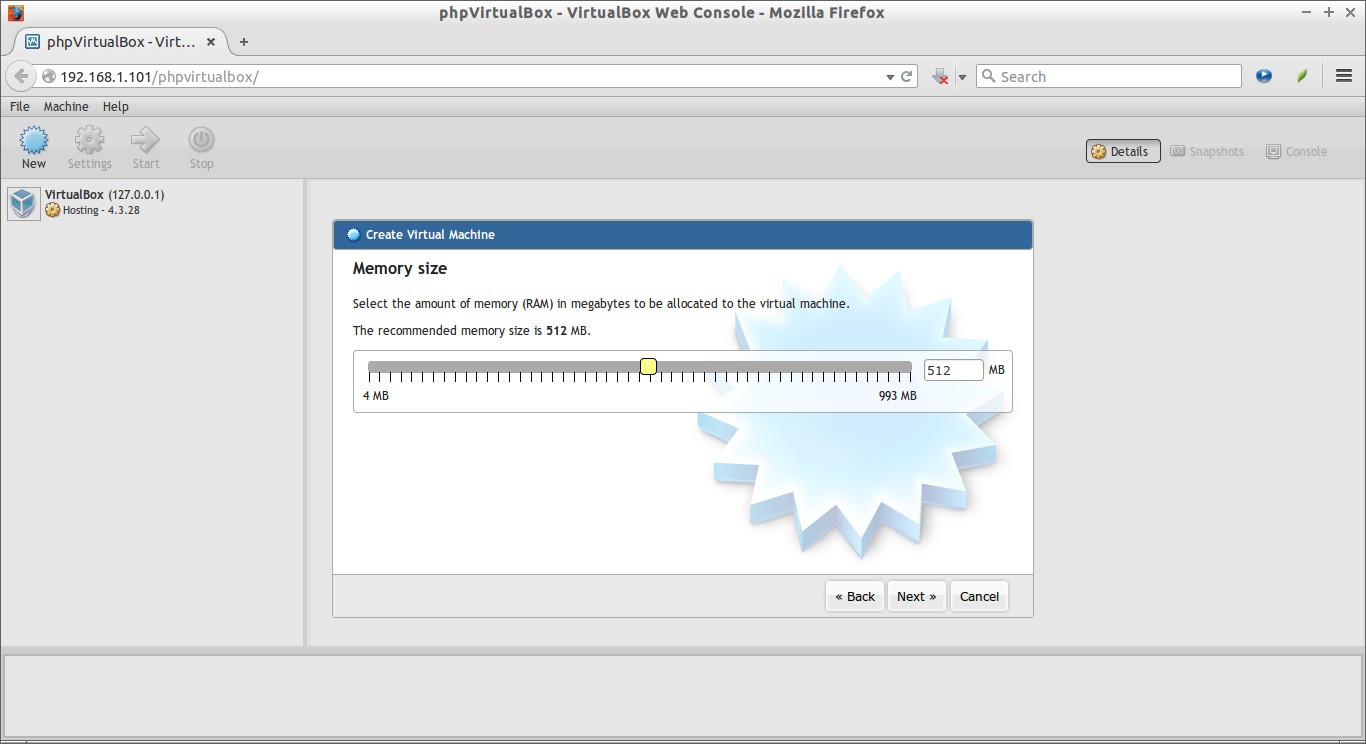Click the recommended memory size 512 MB text
This screenshot has height=744, width=1366.
[472, 330]
